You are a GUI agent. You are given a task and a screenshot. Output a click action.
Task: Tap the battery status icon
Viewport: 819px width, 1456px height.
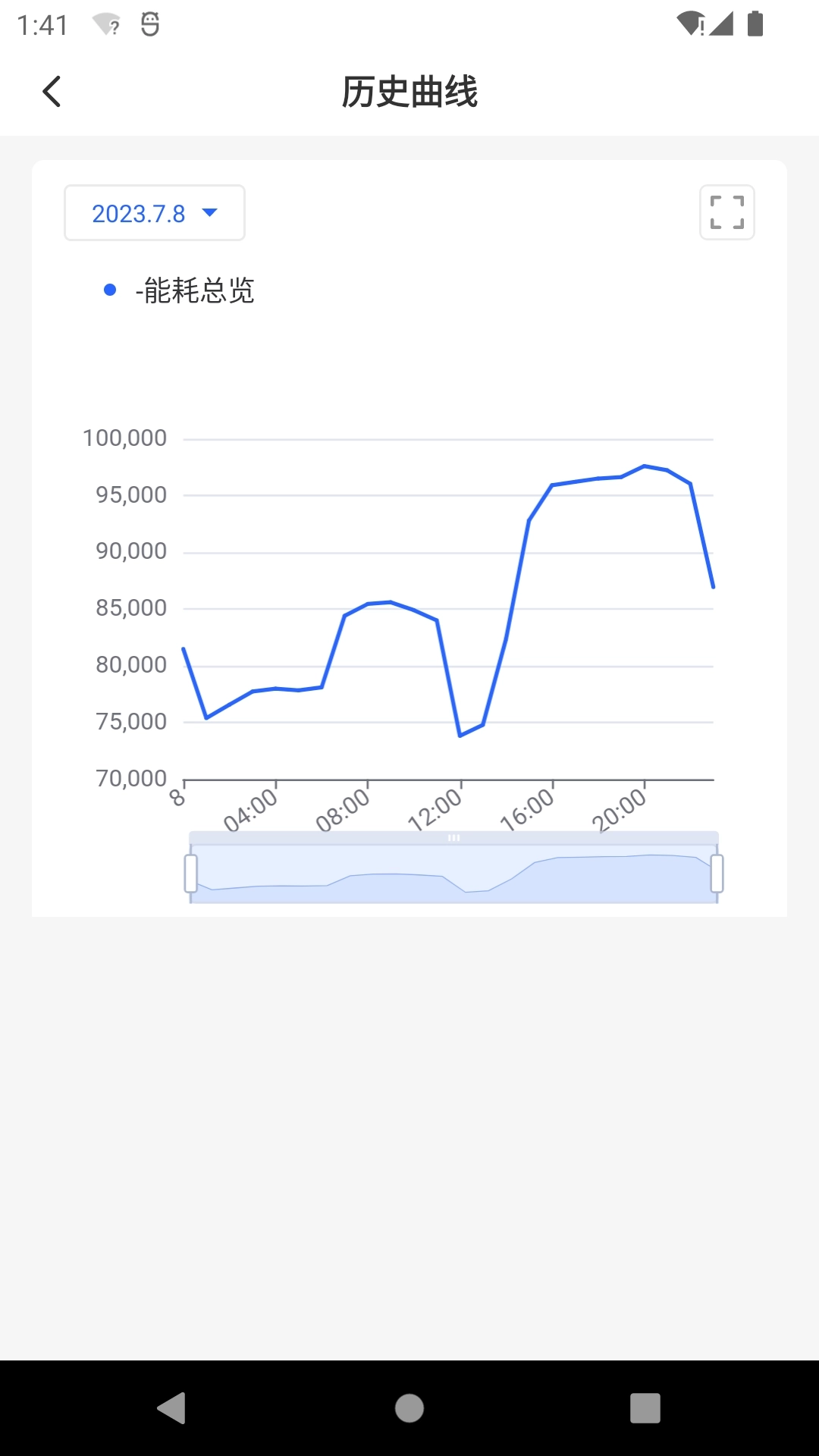(x=755, y=24)
